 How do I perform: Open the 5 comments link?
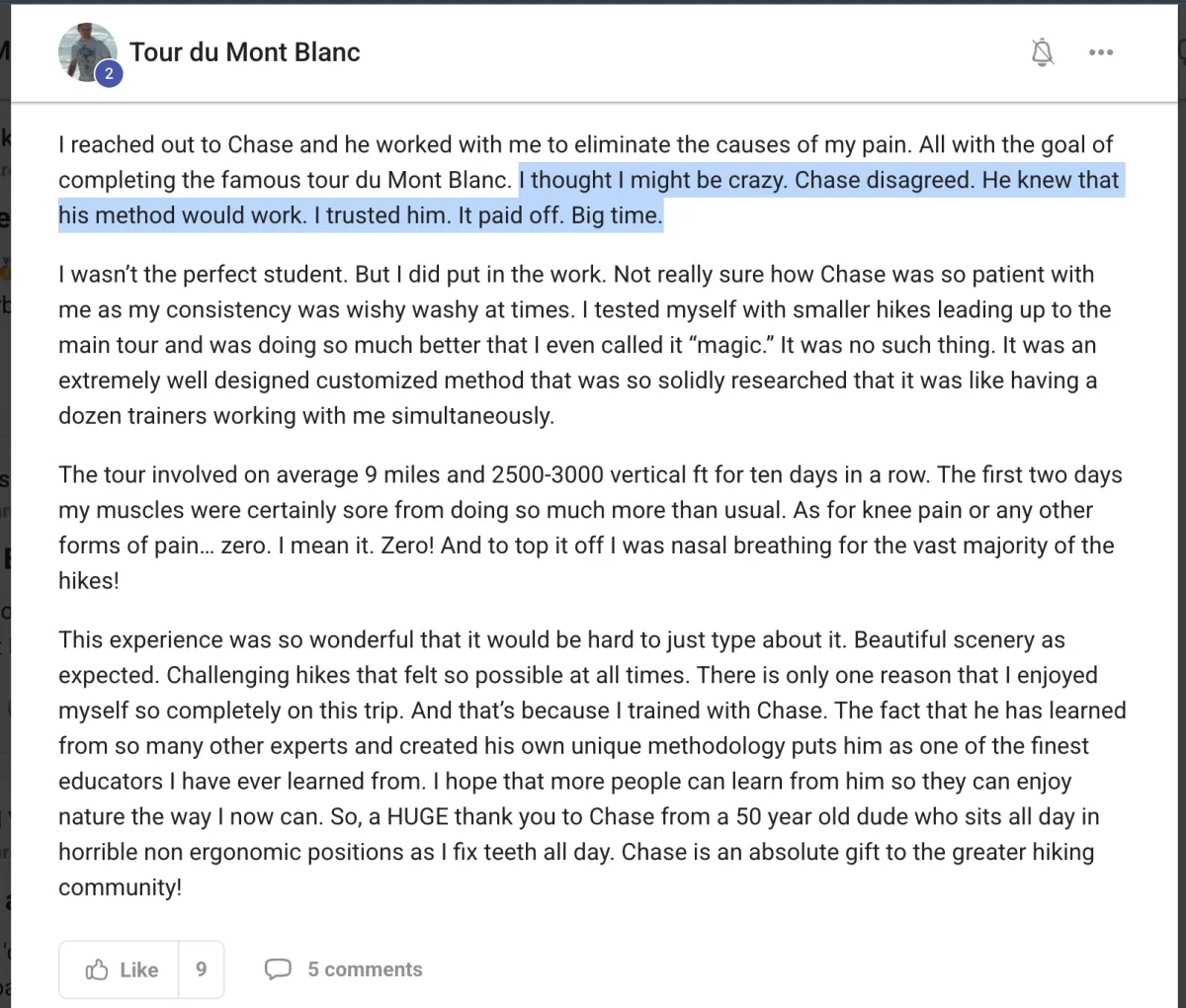coord(365,969)
